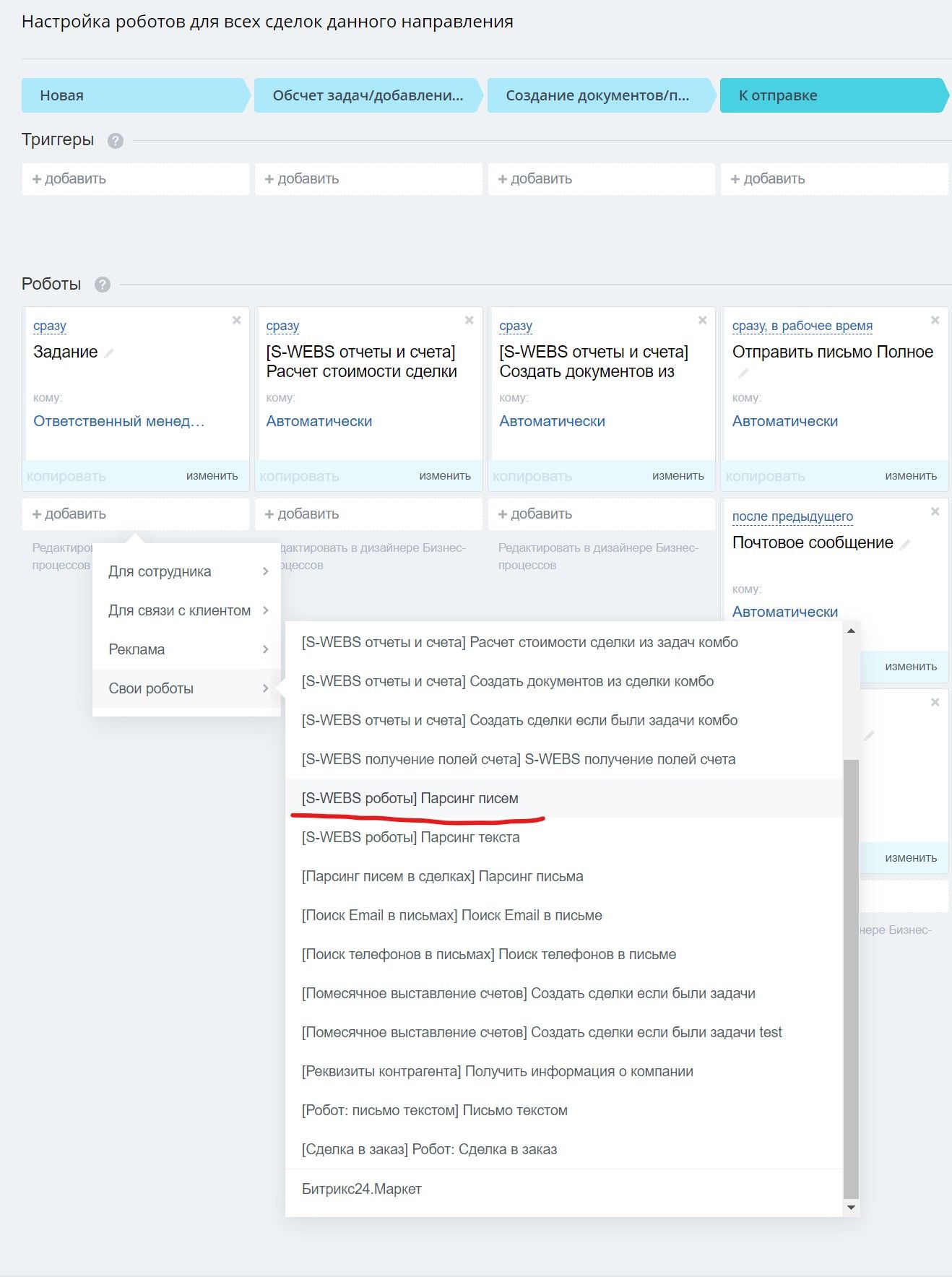
Task: Click изменить on the Отправить письмо Полное robot
Action: (911, 476)
